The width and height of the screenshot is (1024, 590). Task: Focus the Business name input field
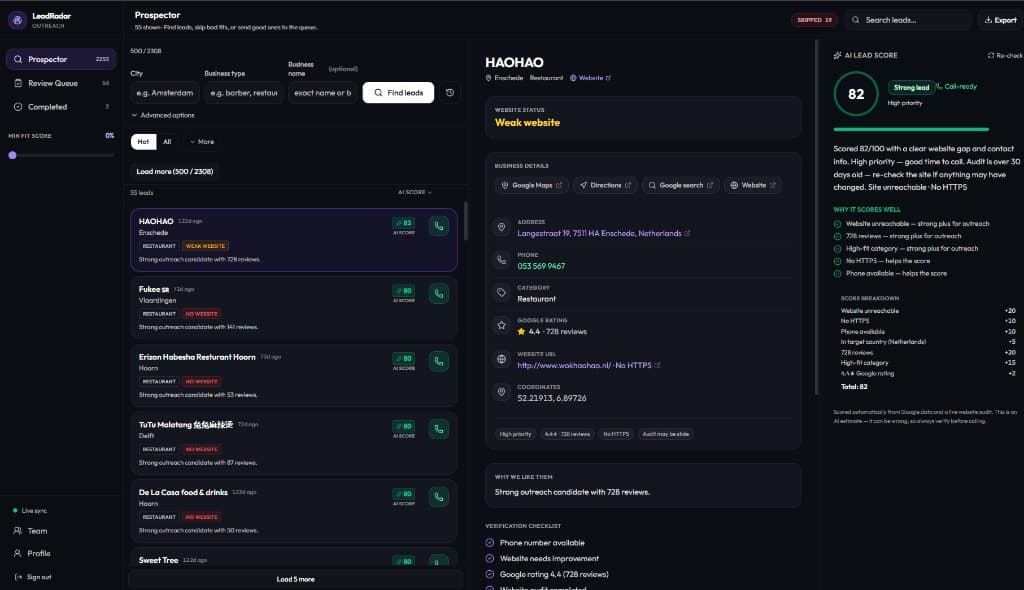pos(323,93)
